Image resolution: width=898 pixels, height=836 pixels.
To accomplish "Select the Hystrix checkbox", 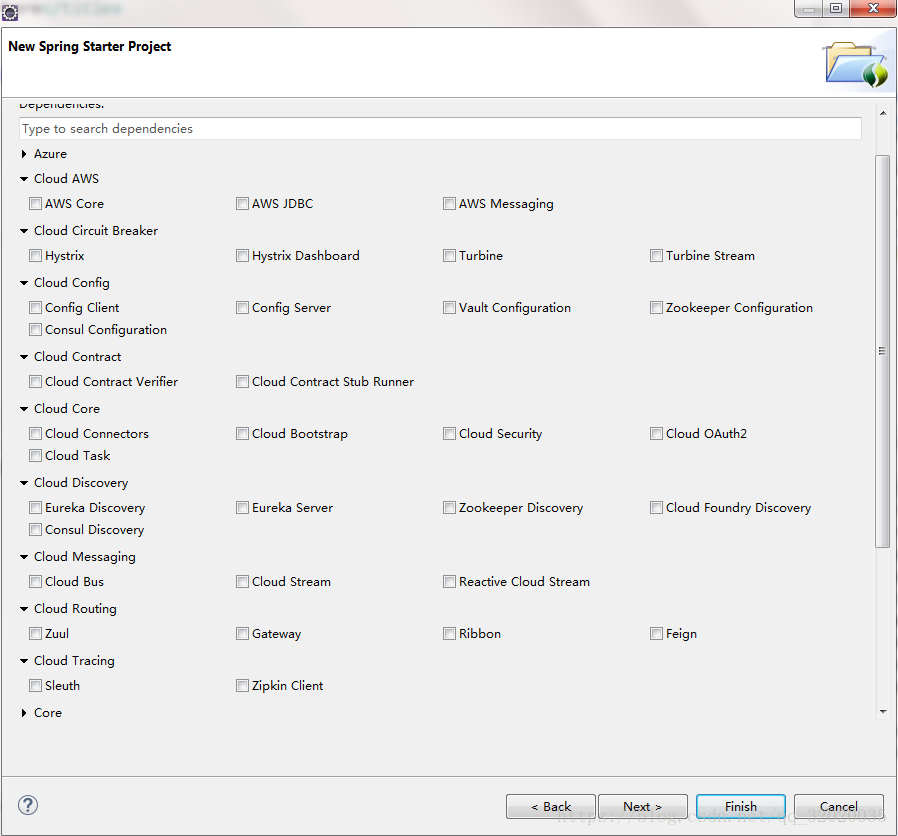I will [36, 255].
